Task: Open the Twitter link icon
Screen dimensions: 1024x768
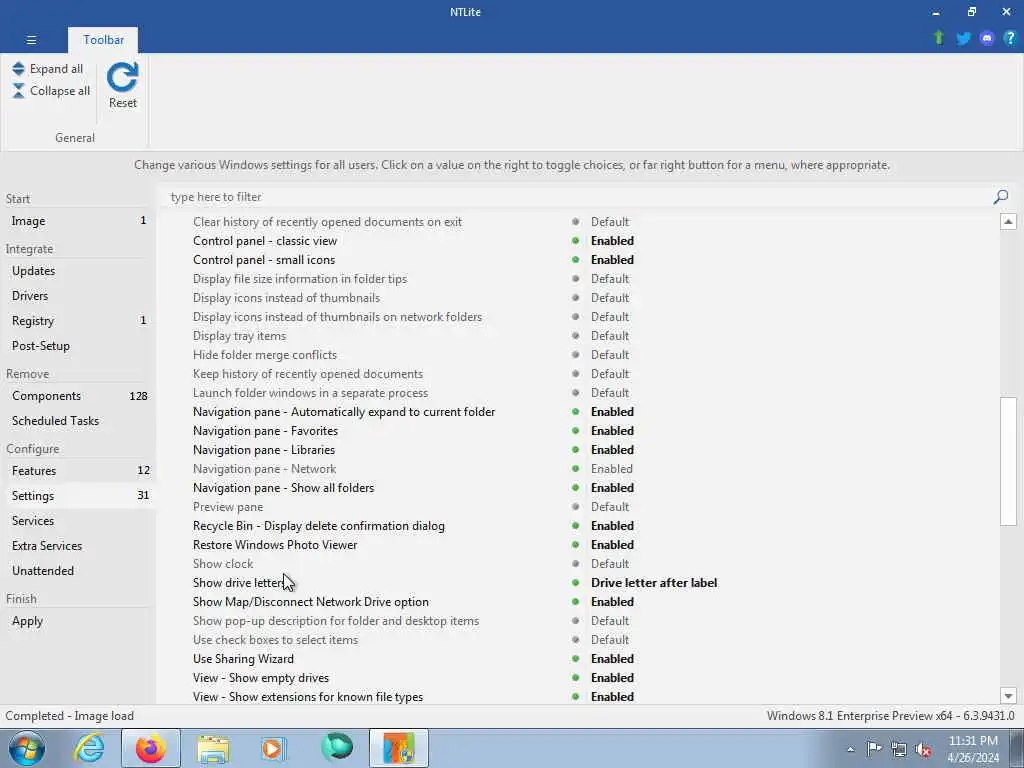Action: point(963,39)
